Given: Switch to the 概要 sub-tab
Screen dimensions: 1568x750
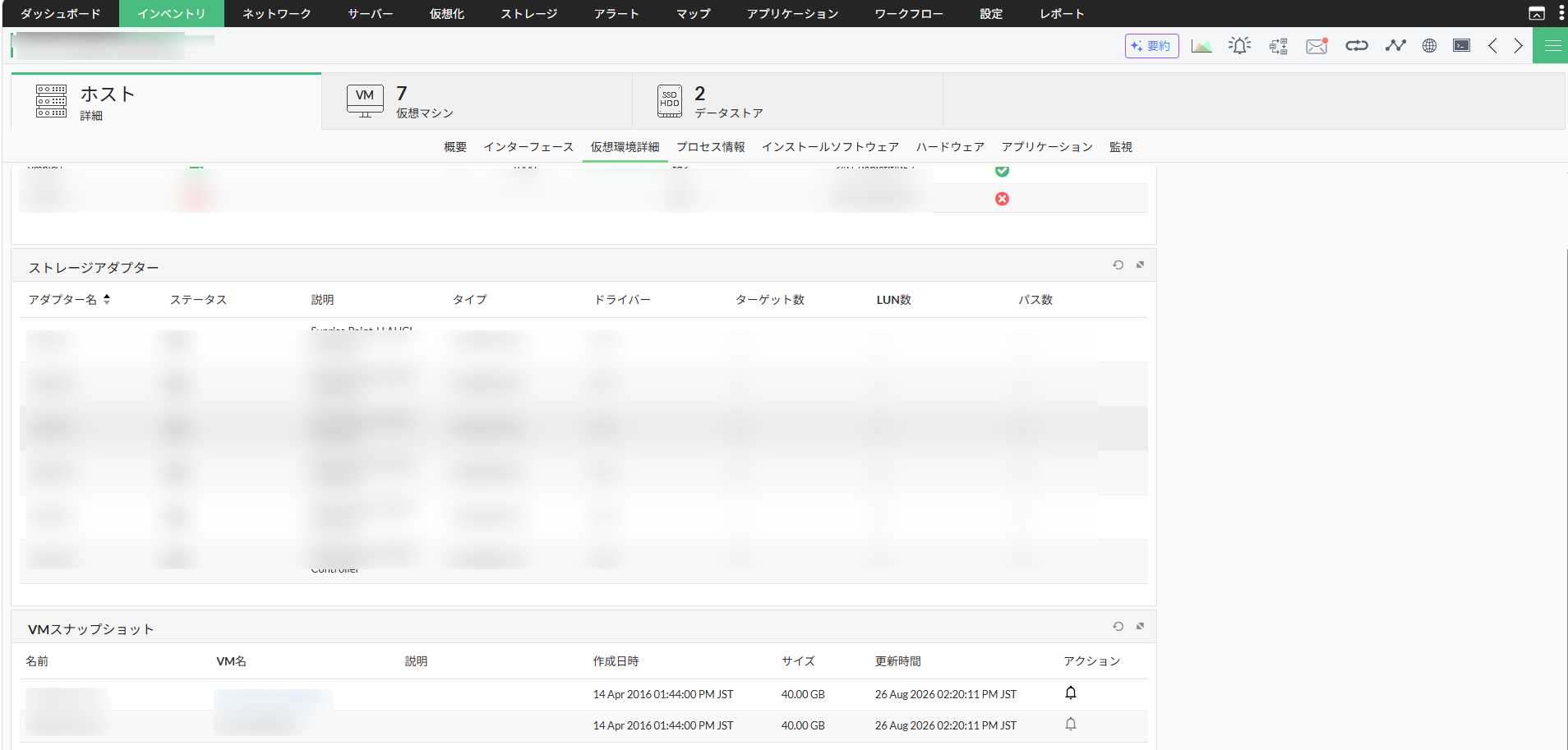Looking at the screenshot, I should (455, 147).
